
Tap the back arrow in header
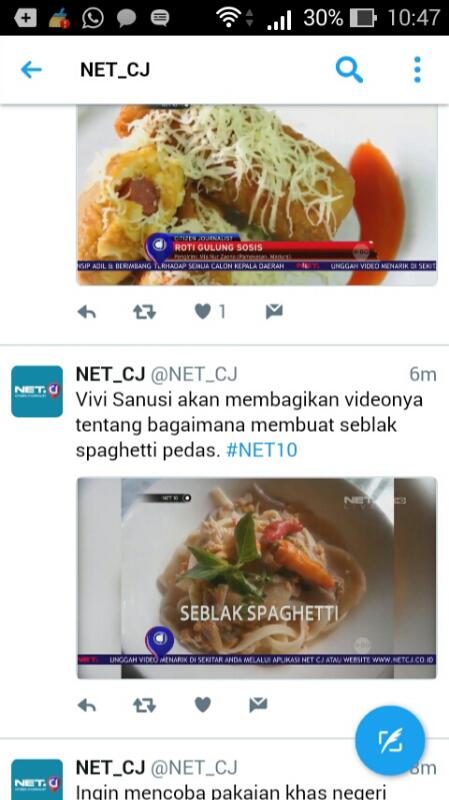coord(31,69)
